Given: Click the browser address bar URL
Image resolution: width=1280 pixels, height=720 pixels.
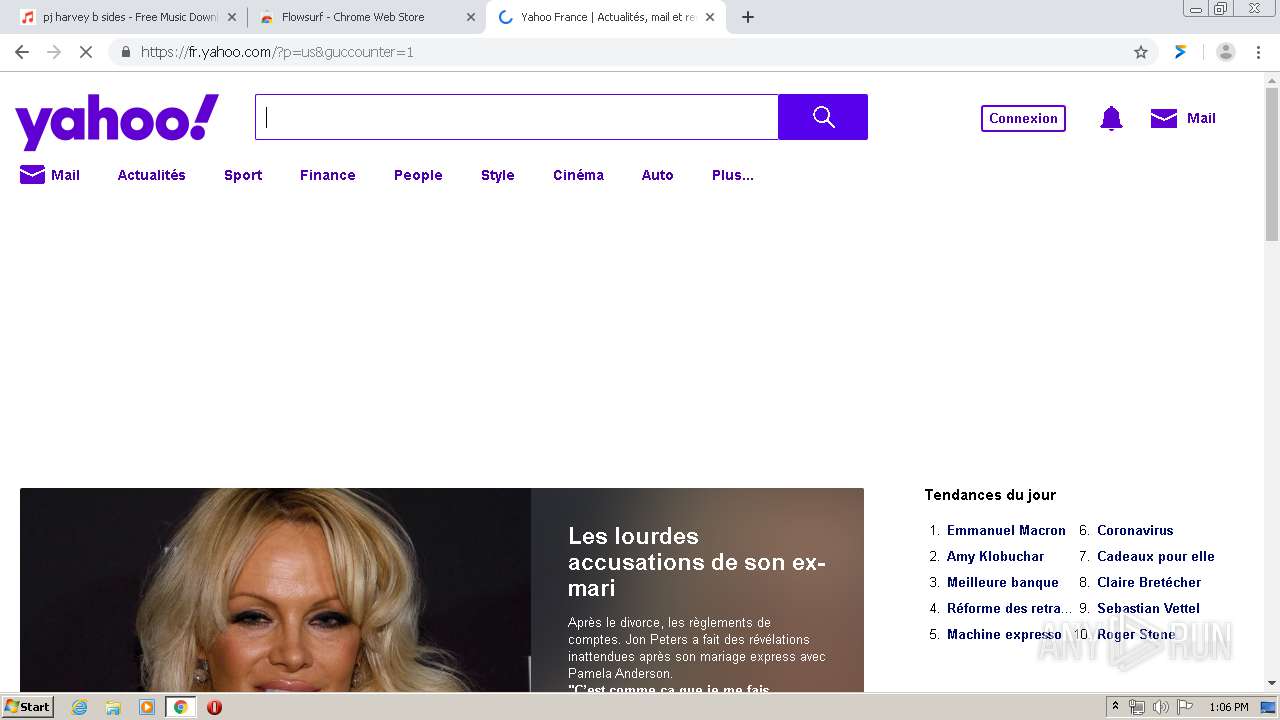Looking at the screenshot, I should point(277,52).
